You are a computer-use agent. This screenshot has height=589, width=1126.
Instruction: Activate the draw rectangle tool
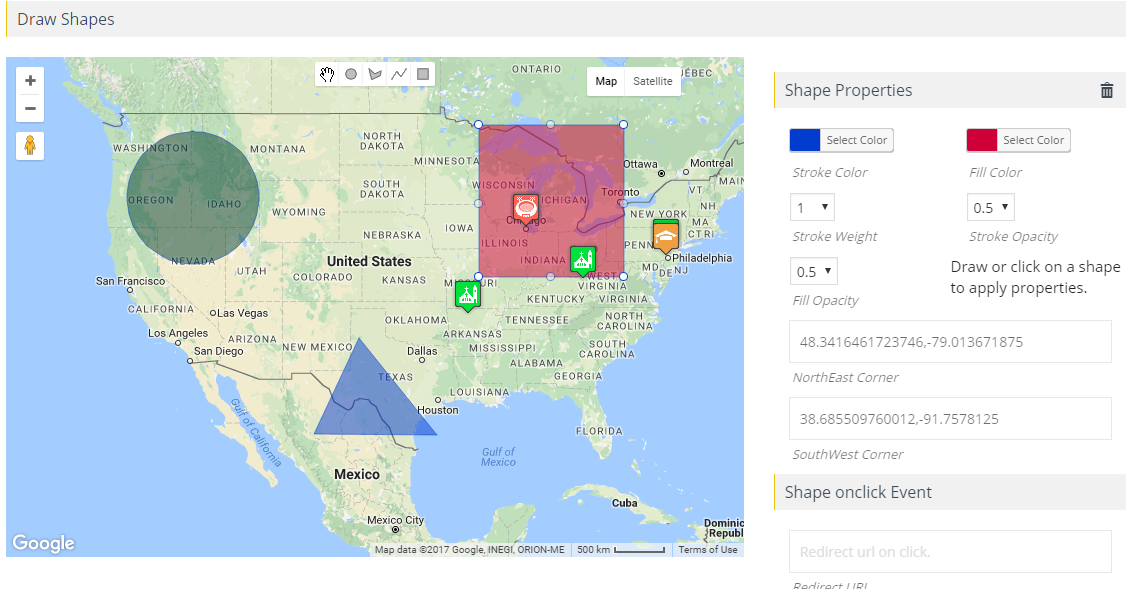(423, 74)
